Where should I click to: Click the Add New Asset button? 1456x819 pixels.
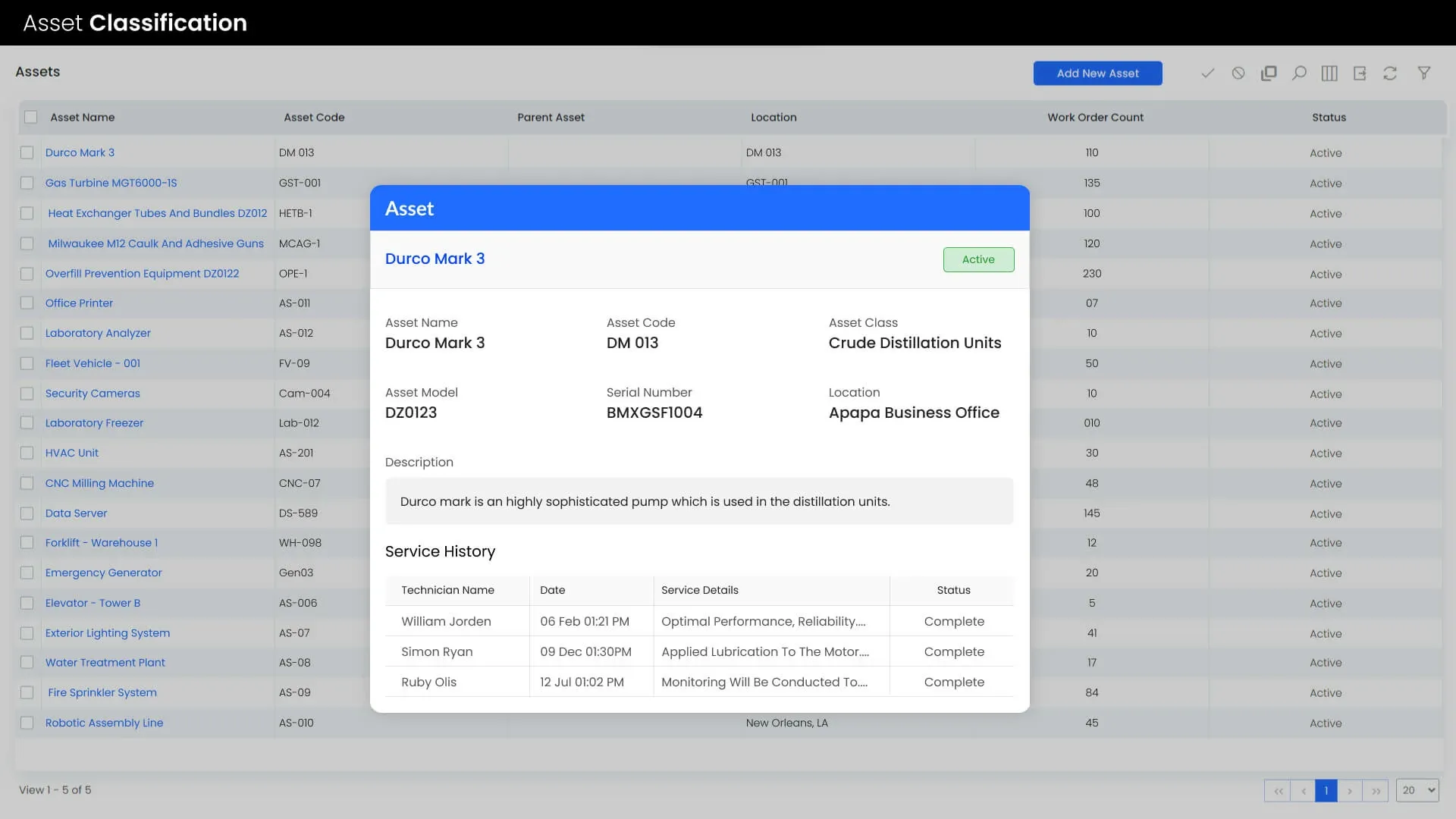pos(1097,73)
